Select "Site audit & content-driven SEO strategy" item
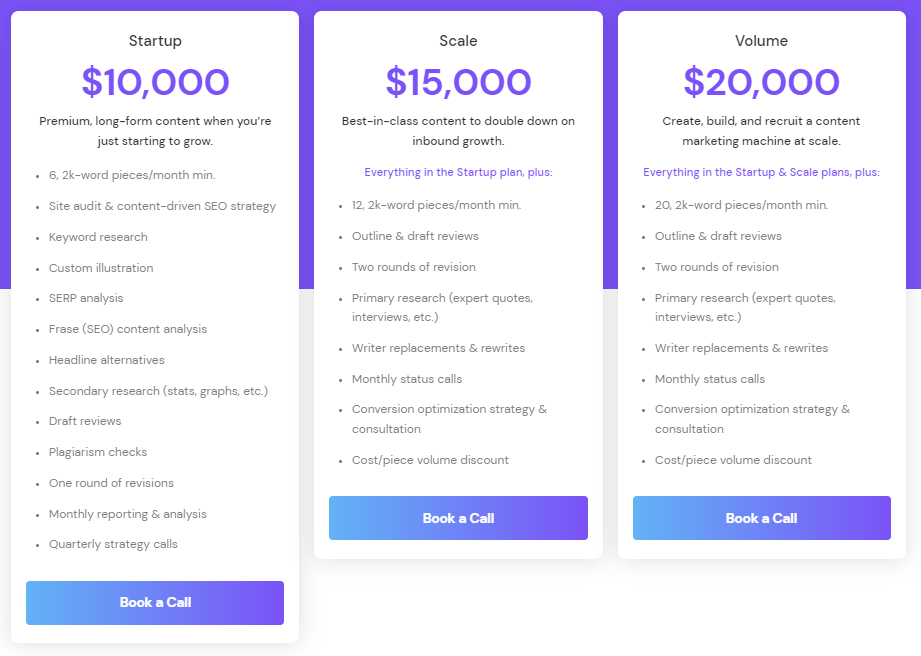The width and height of the screenshot is (921, 656). [162, 206]
